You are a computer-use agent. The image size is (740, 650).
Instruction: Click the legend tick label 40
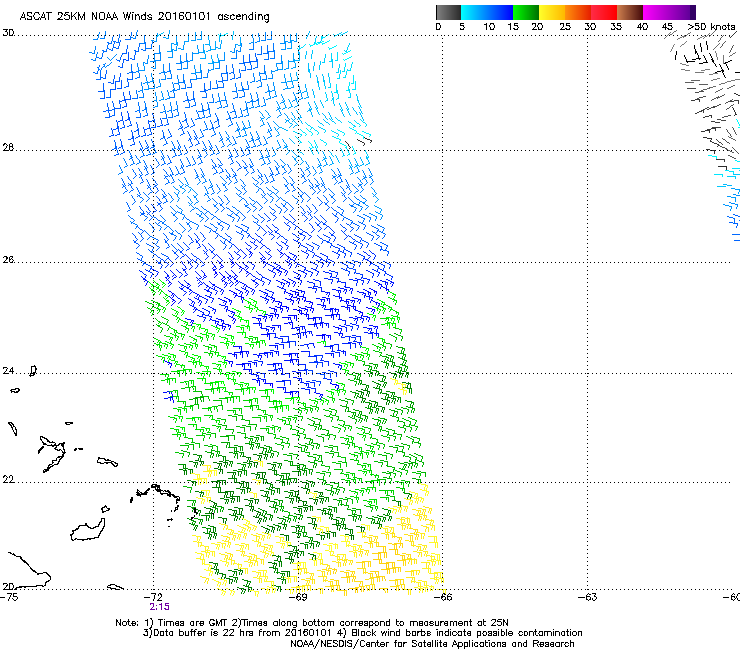point(642,27)
